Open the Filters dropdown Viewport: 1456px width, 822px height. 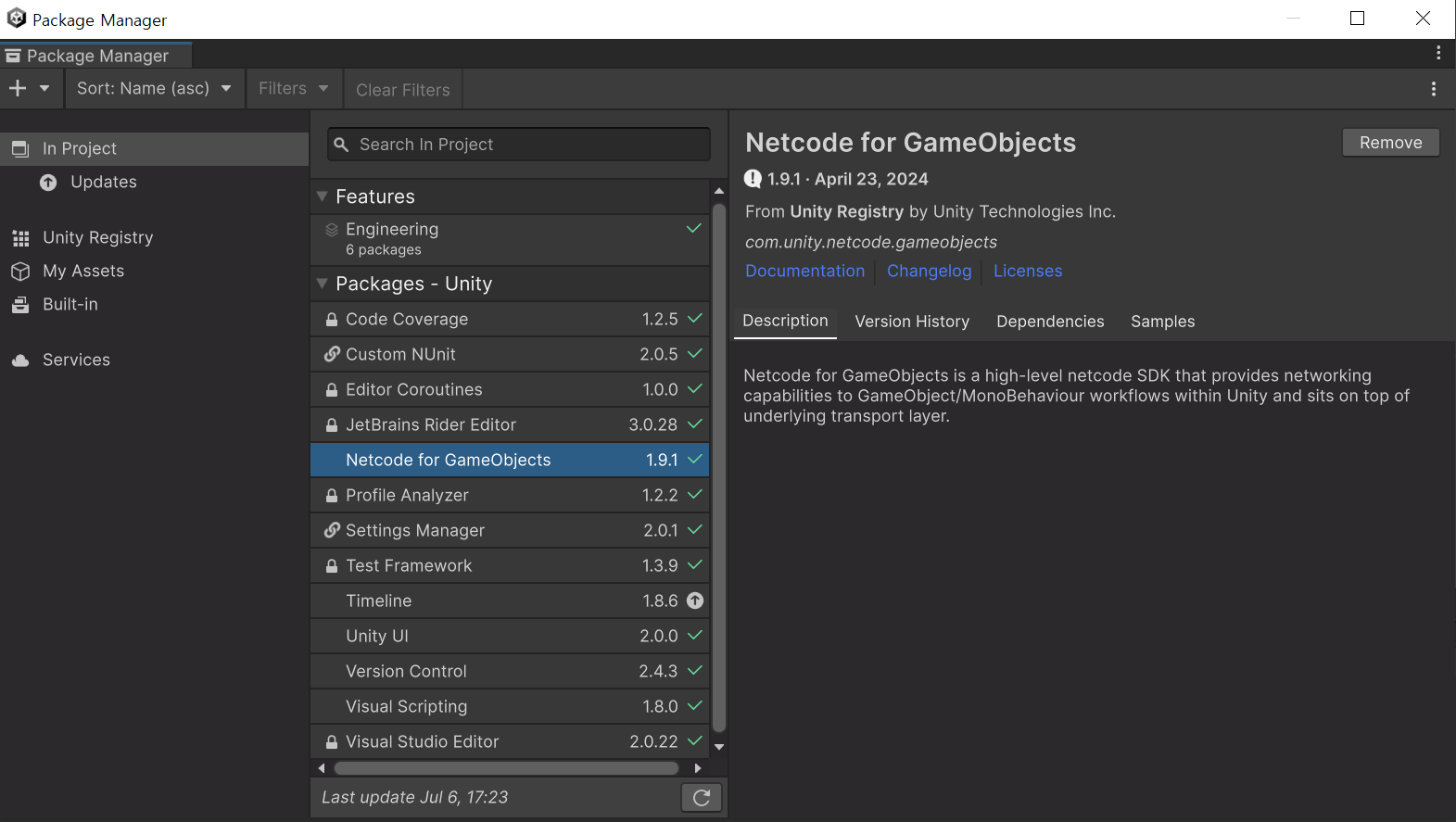[x=293, y=88]
